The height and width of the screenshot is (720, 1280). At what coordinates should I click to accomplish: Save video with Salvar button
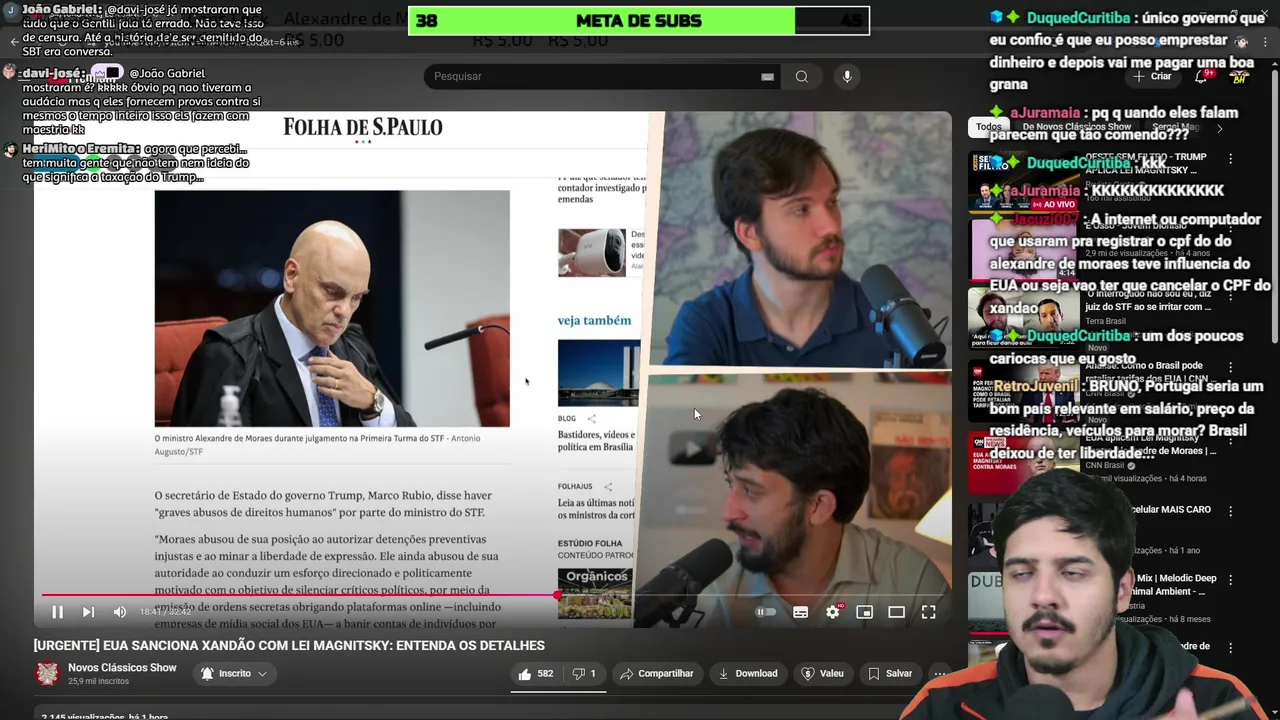(890, 674)
